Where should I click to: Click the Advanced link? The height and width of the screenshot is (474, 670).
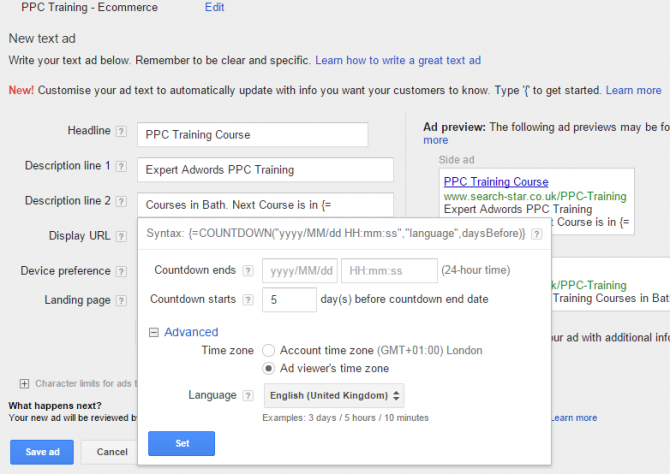191,332
